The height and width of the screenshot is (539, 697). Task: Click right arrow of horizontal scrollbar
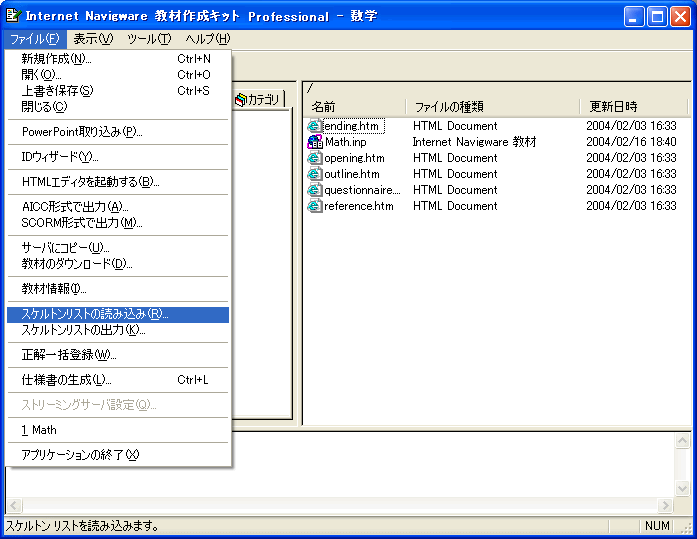click(x=665, y=505)
